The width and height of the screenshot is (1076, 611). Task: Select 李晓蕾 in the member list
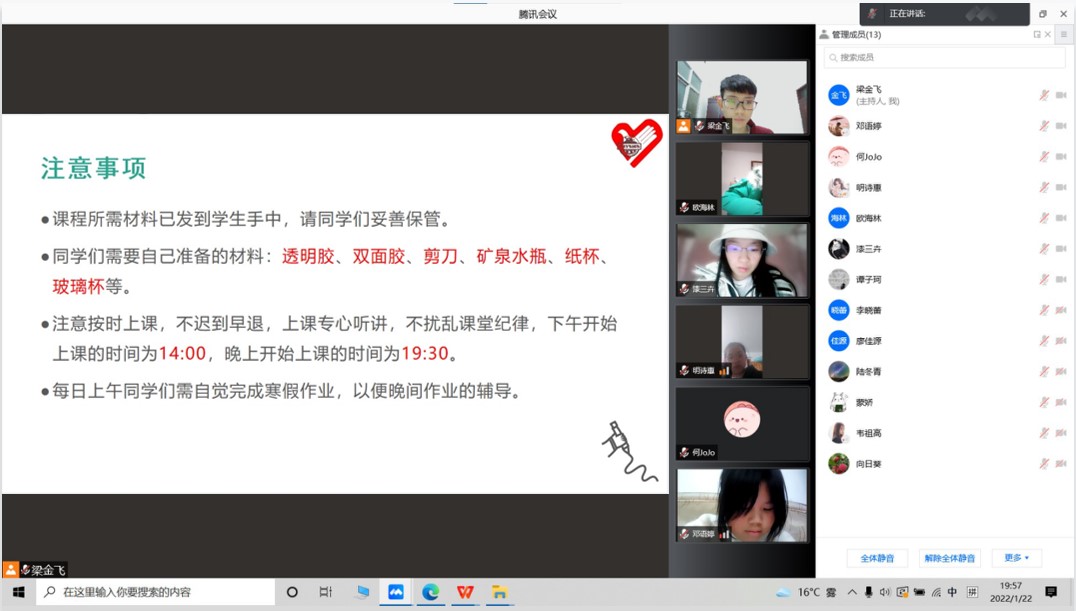(868, 310)
